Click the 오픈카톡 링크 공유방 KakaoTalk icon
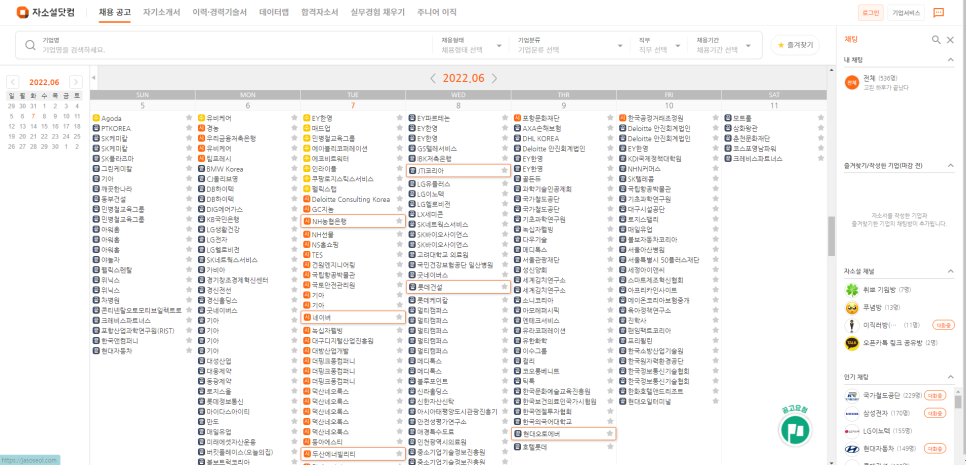 852,342
